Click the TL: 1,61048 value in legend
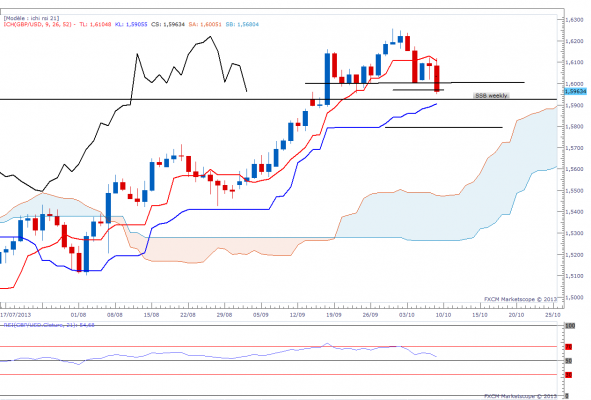The width and height of the screenshot is (591, 400). 95,24
